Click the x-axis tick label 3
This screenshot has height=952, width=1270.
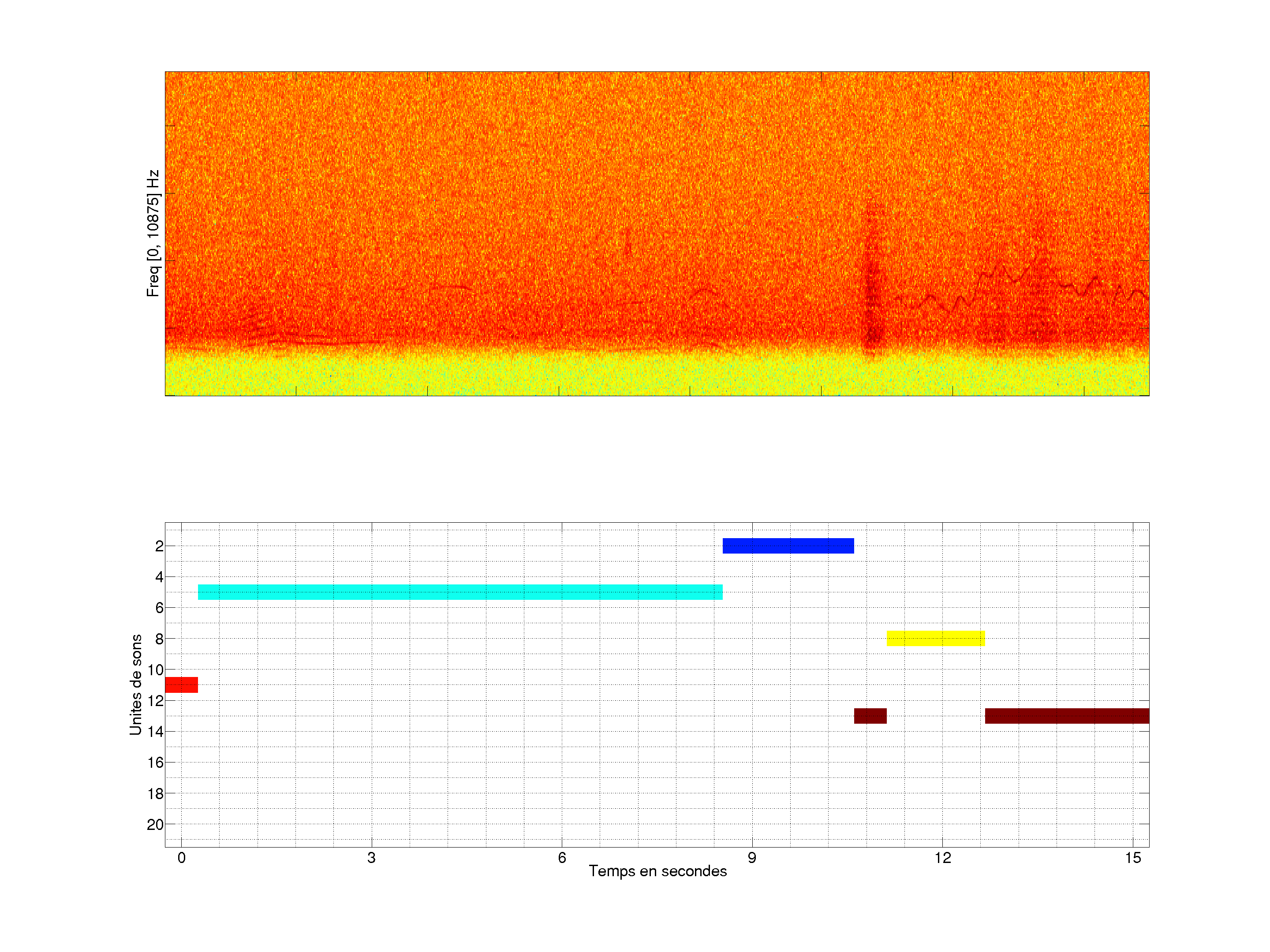(x=371, y=858)
